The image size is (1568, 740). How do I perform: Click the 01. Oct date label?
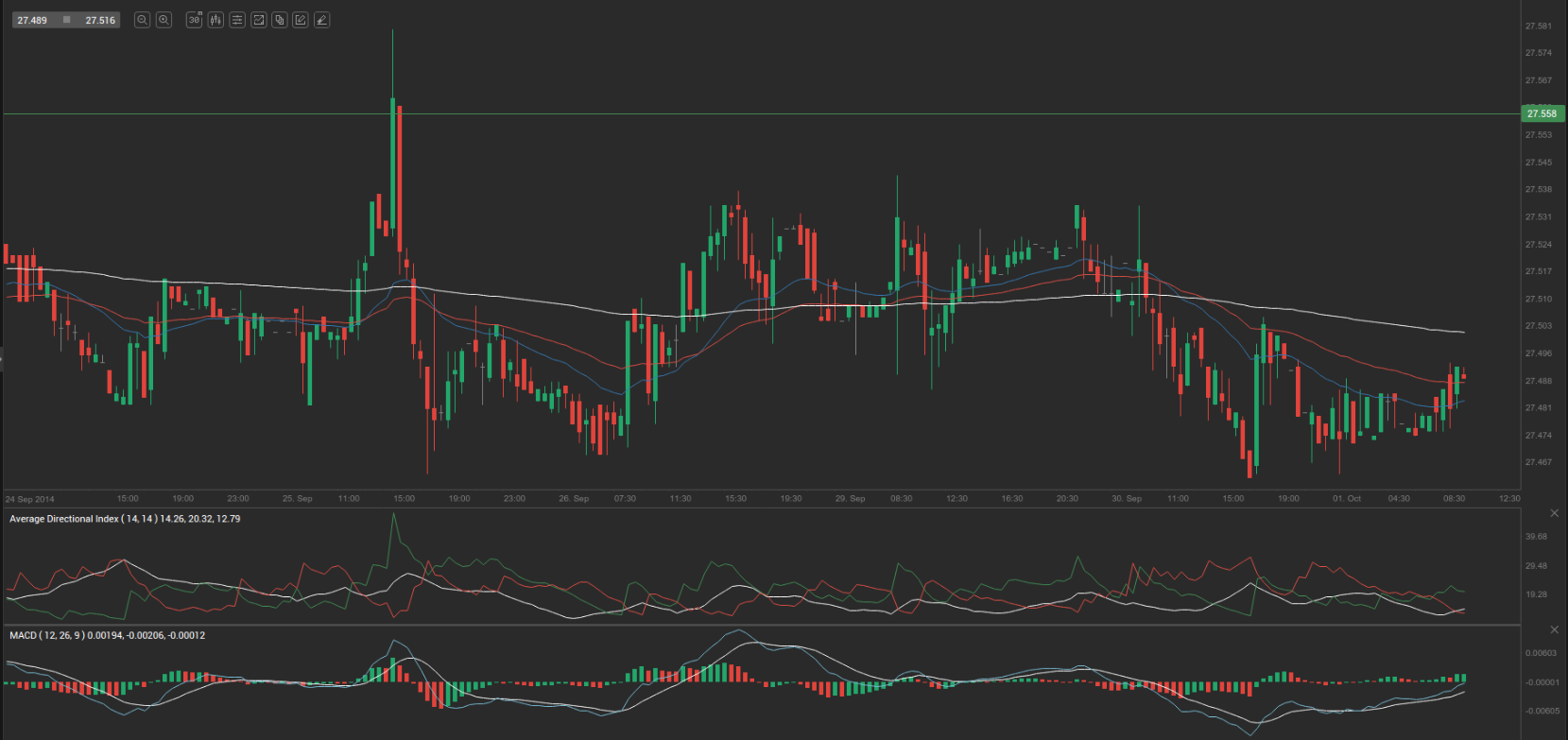[1347, 498]
